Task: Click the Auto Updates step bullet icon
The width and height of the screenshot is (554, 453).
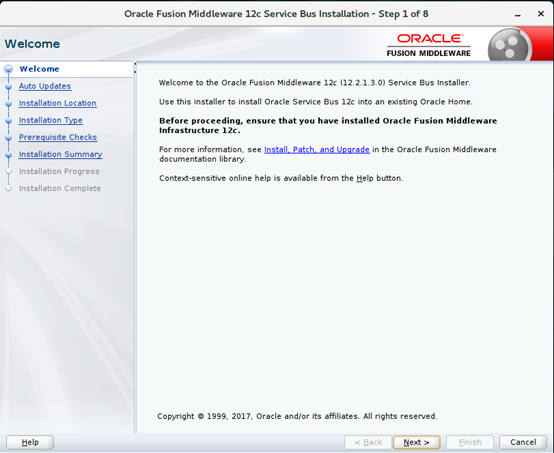Action: pyautogui.click(x=9, y=87)
